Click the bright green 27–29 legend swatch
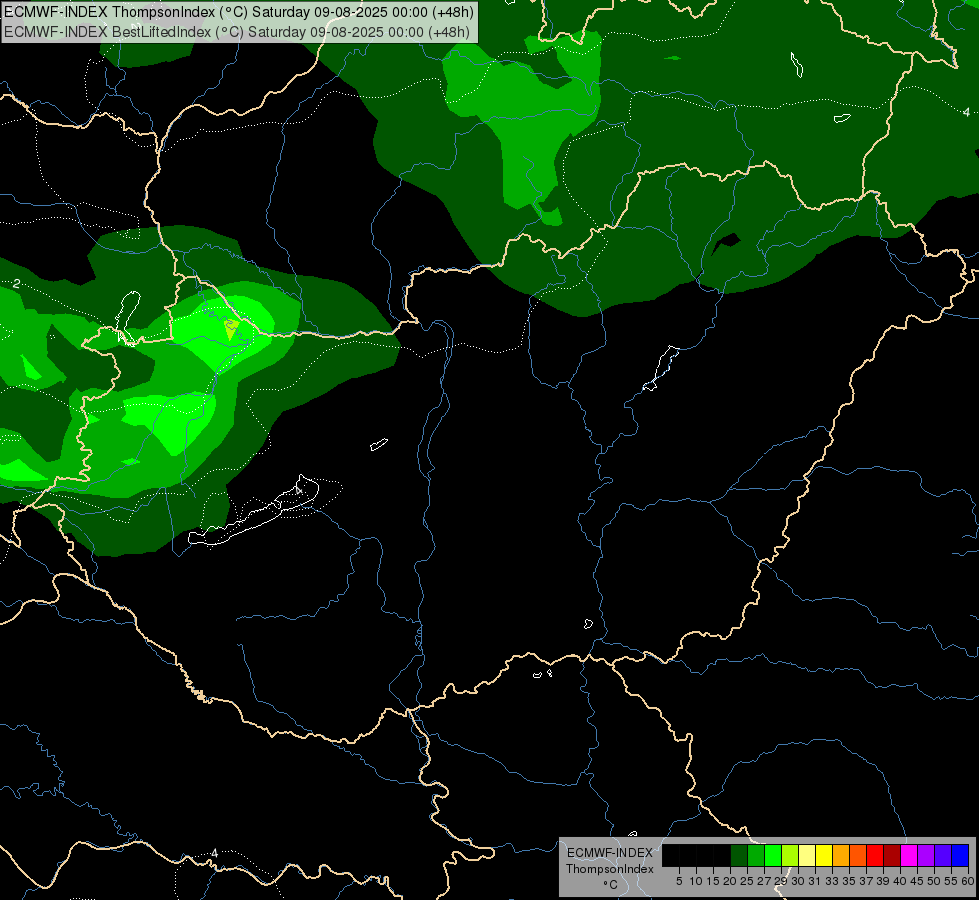979x900 pixels. tap(773, 855)
